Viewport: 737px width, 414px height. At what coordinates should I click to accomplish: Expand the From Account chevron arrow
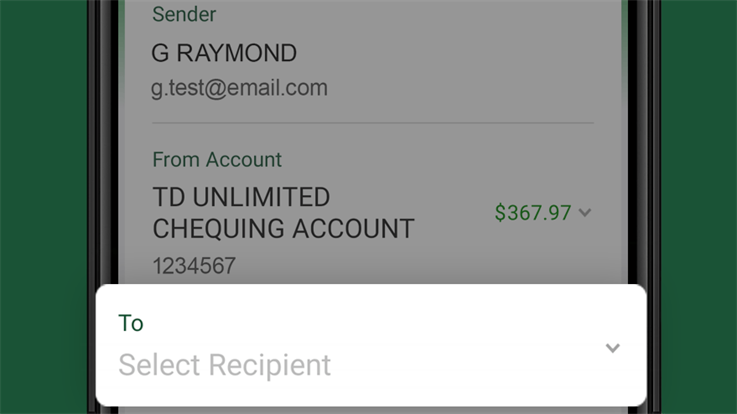(x=585, y=213)
